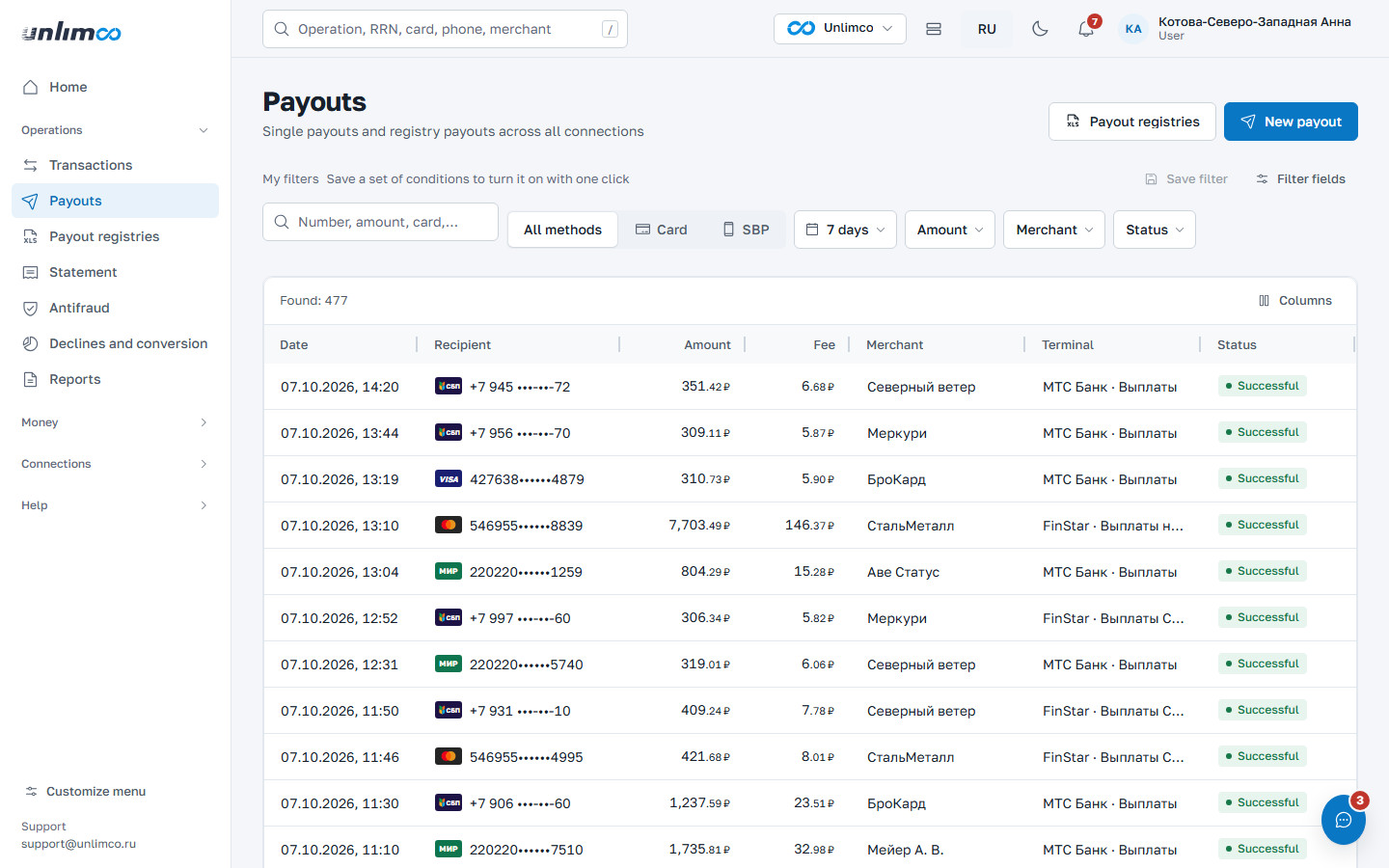1389x868 pixels.
Task: Click Visa card icon for 427638••••••4879
Action: (x=449, y=479)
